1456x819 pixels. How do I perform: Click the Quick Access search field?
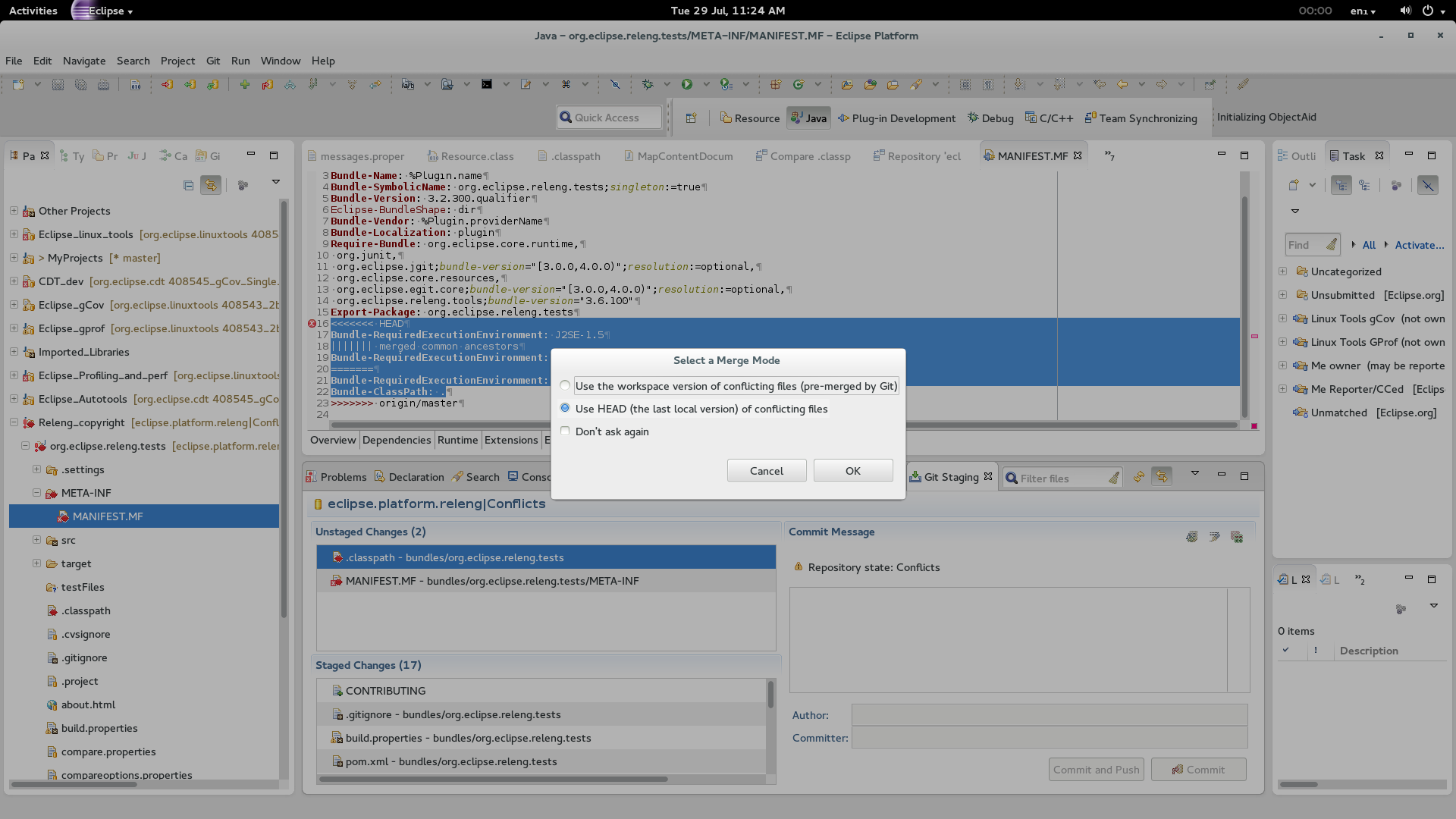click(x=610, y=118)
